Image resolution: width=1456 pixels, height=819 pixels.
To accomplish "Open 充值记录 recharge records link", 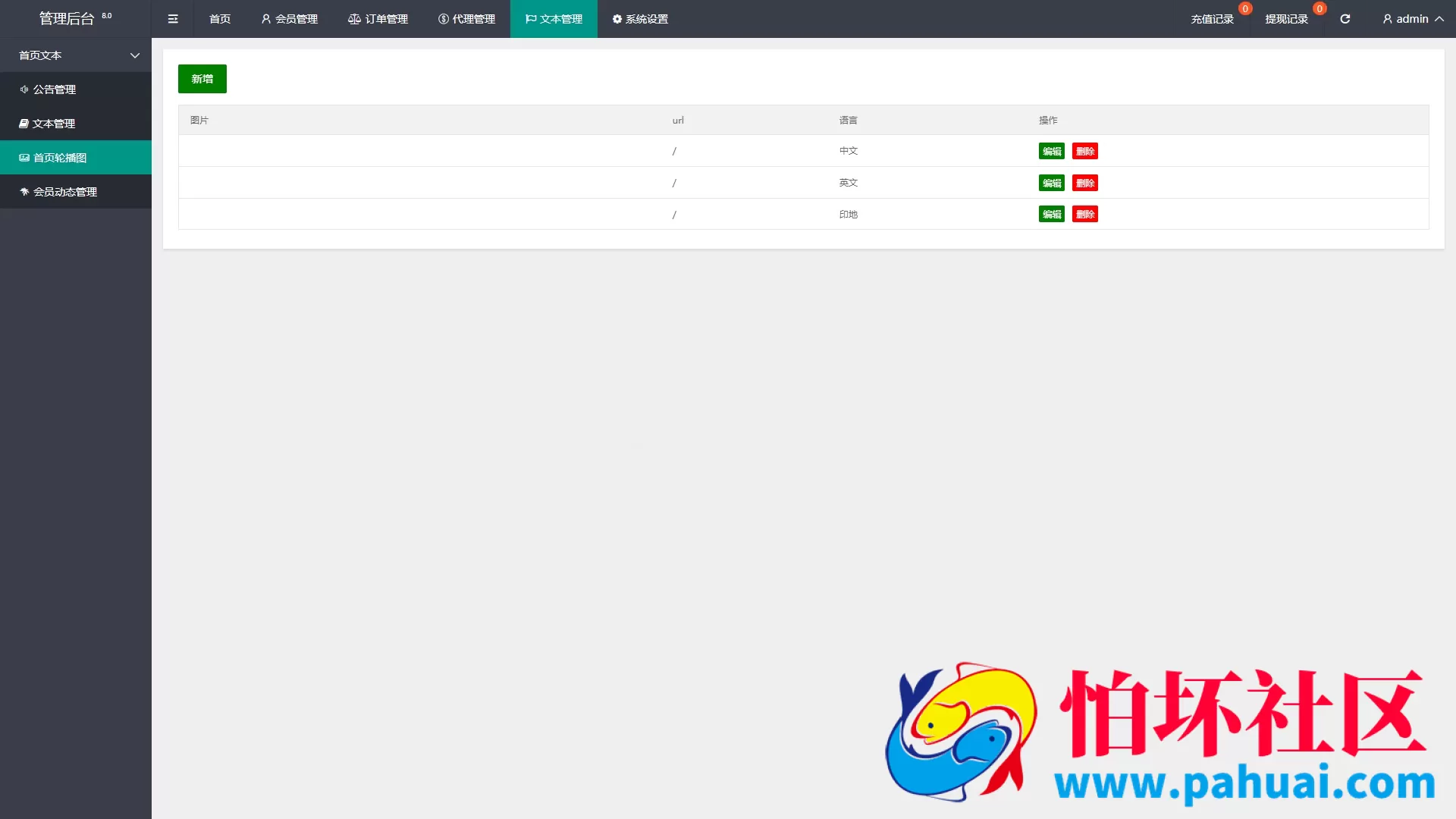I will pyautogui.click(x=1212, y=19).
